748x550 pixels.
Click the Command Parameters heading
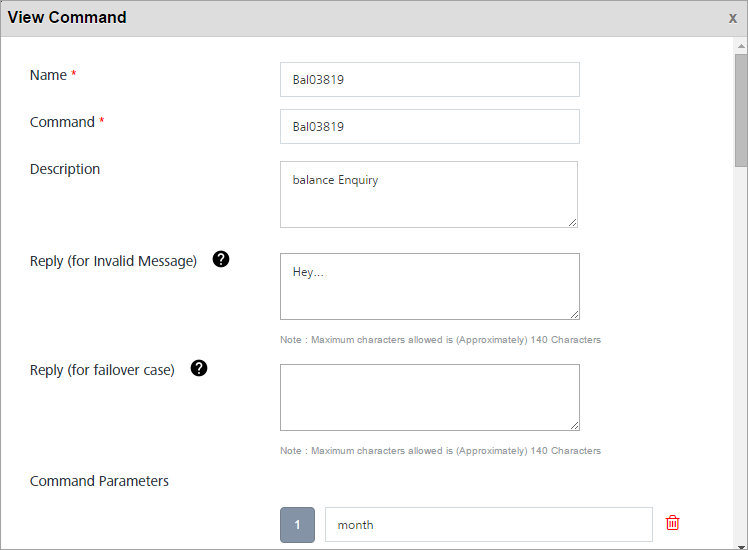tap(99, 481)
